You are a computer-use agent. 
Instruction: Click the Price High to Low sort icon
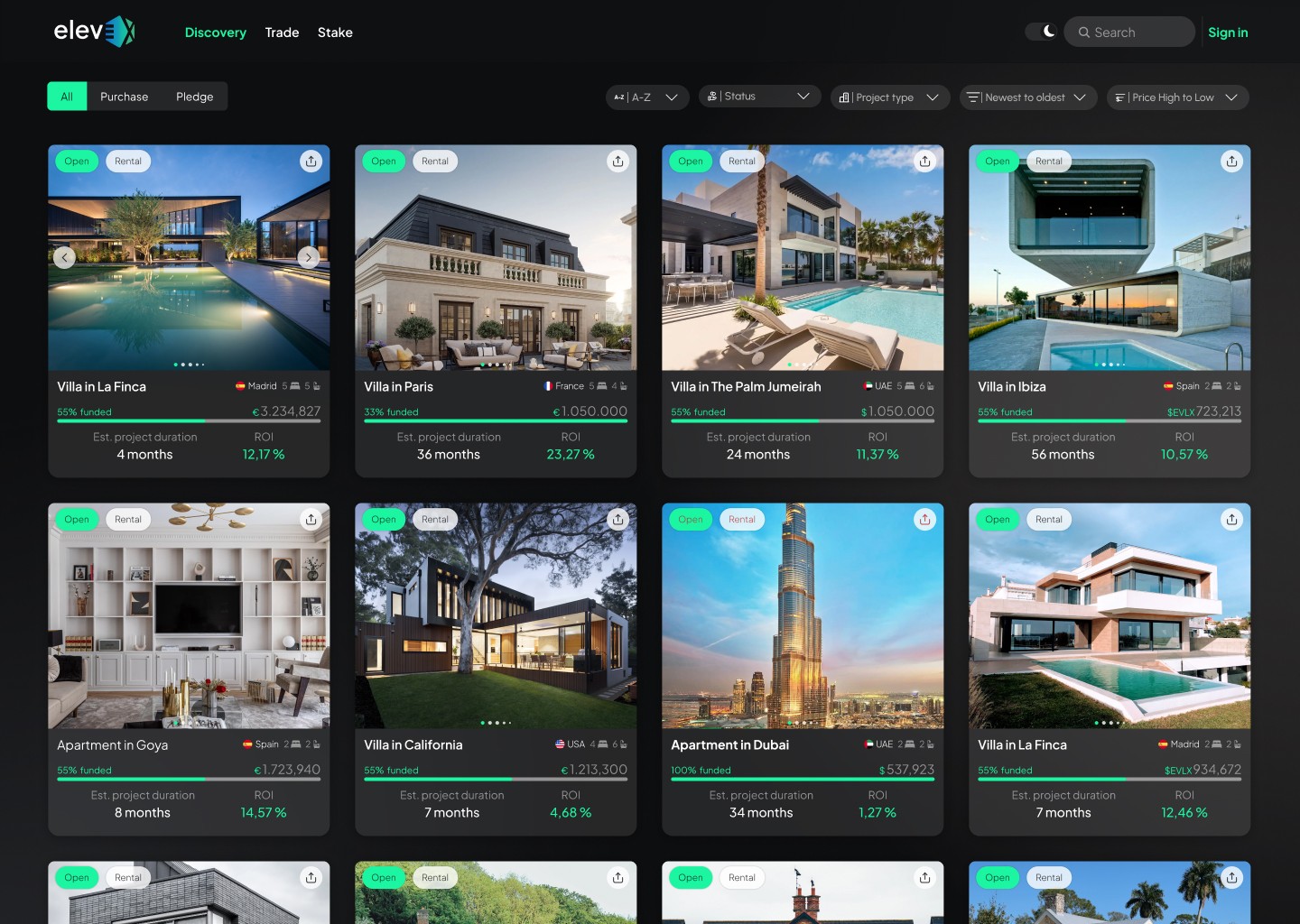coord(1119,97)
